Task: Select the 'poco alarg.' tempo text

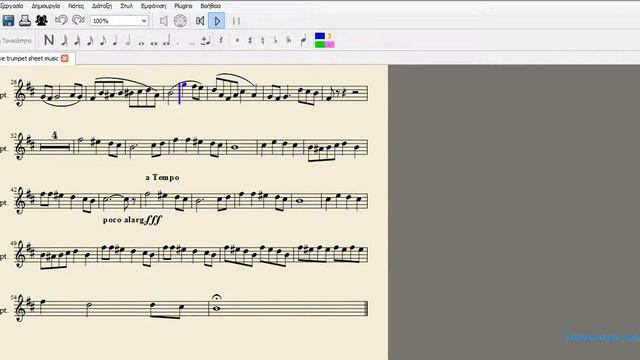Action: [123, 220]
